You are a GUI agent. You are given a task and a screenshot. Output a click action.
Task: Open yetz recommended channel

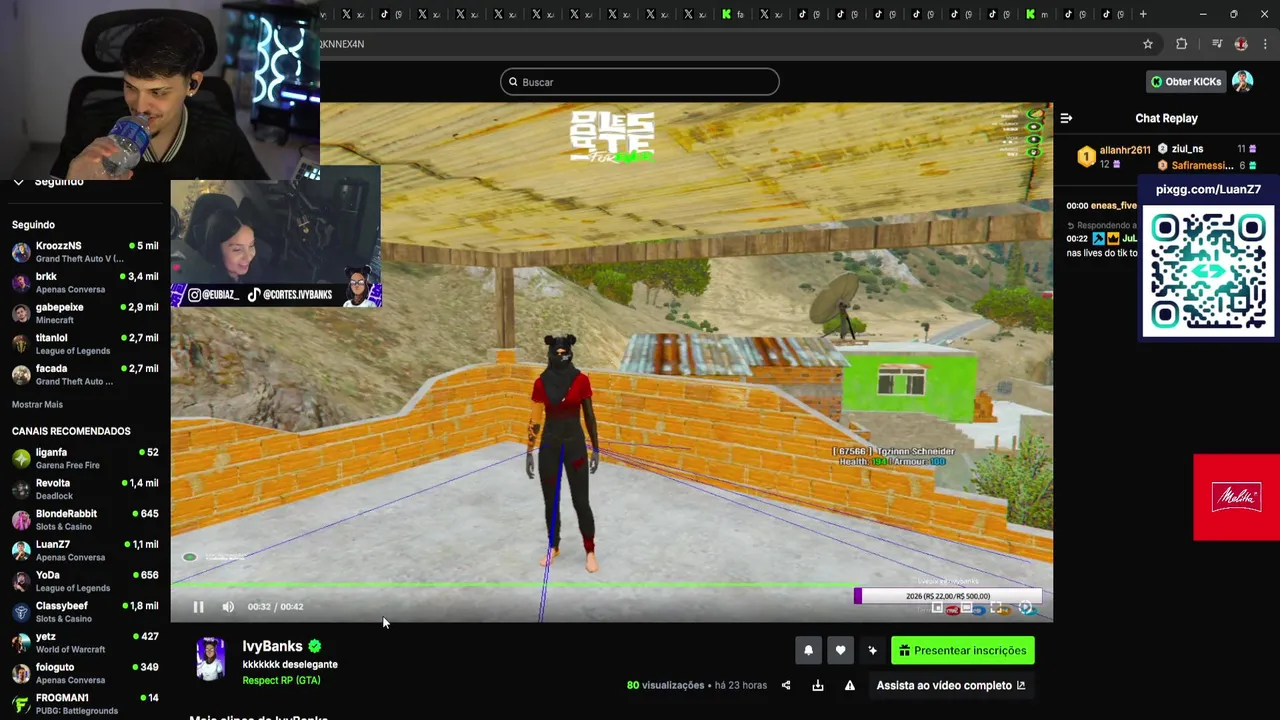pyautogui.click(x=85, y=643)
